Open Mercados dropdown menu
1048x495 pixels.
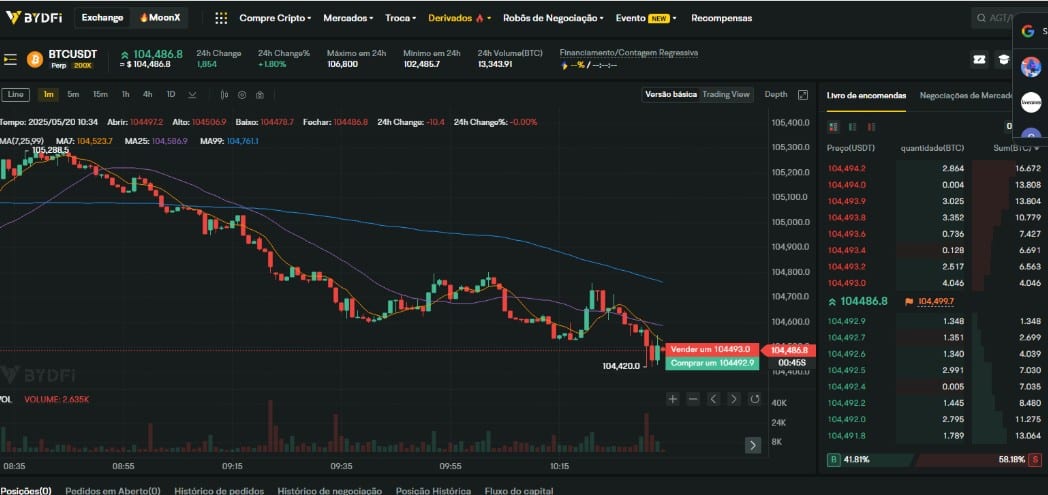(348, 18)
